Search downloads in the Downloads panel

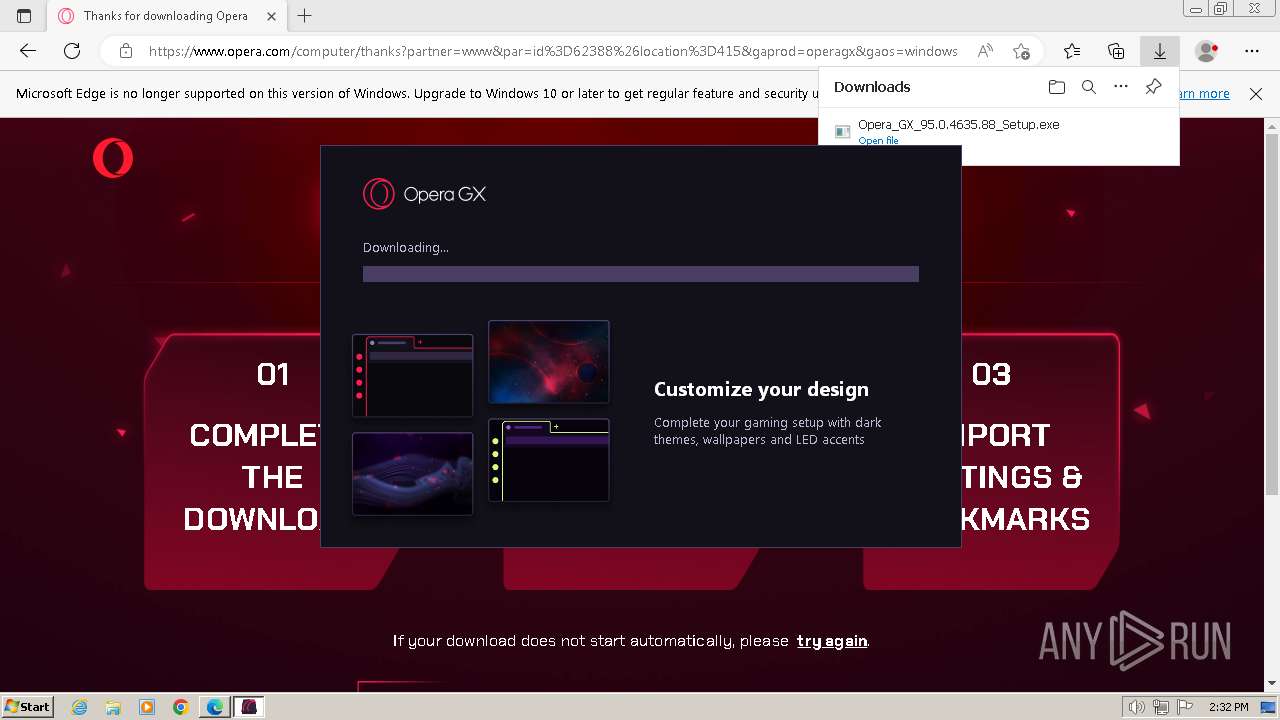(x=1089, y=87)
